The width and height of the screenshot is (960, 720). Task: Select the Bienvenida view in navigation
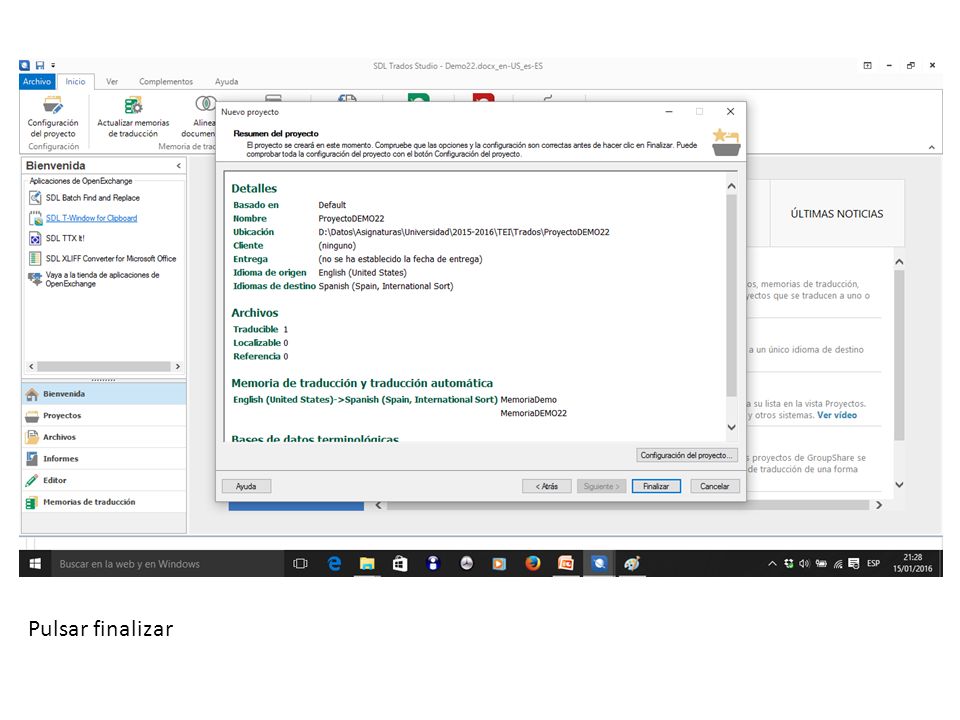[x=104, y=394]
